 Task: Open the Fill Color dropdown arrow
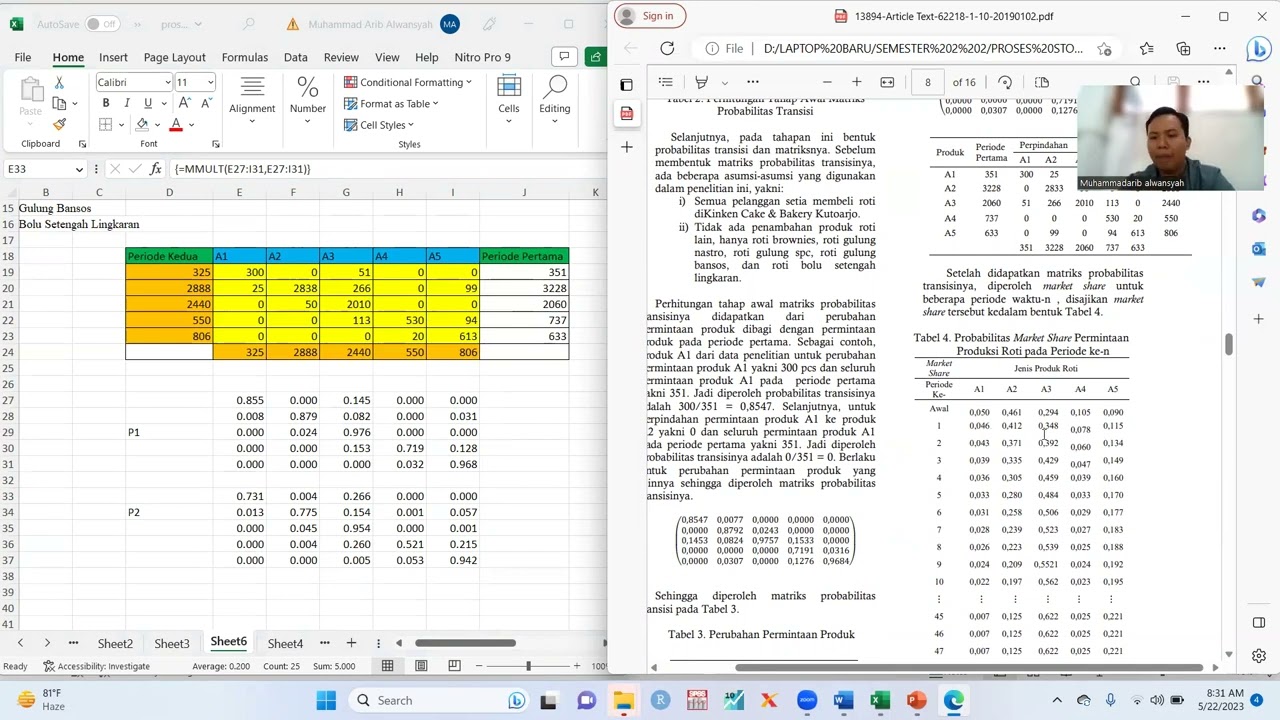coord(157,125)
